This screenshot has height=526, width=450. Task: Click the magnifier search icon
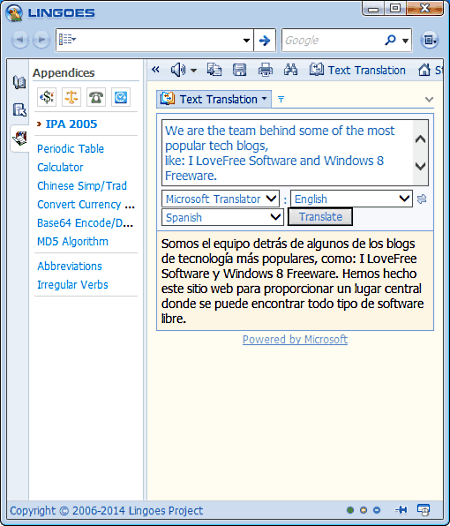coord(390,40)
